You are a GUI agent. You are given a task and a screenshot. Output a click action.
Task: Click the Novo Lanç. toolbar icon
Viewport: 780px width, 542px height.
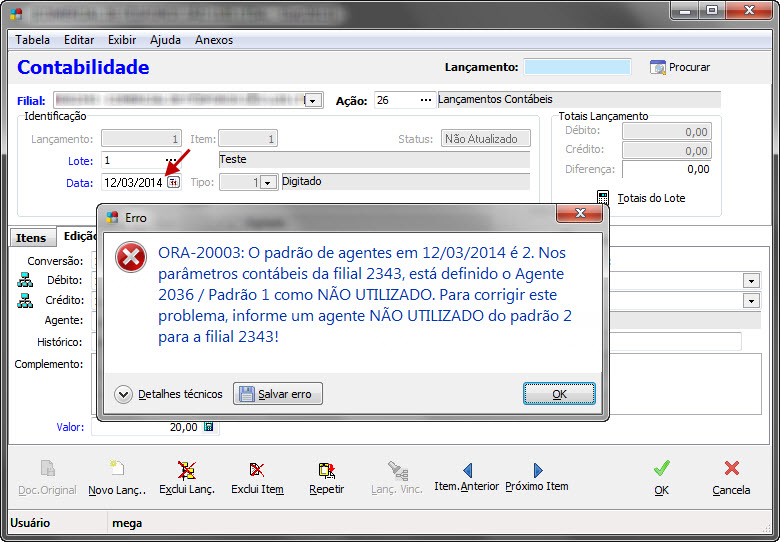tap(117, 469)
